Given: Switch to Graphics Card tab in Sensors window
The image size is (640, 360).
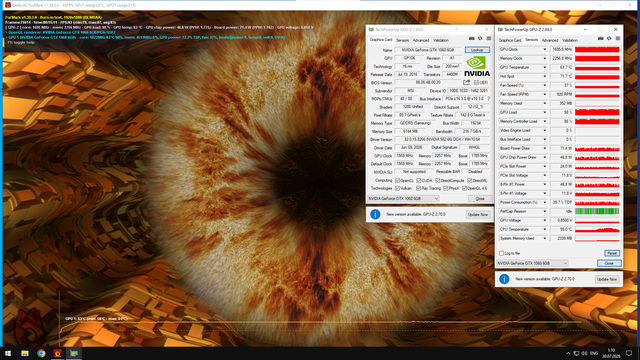Looking at the screenshot, I should click(x=510, y=40).
